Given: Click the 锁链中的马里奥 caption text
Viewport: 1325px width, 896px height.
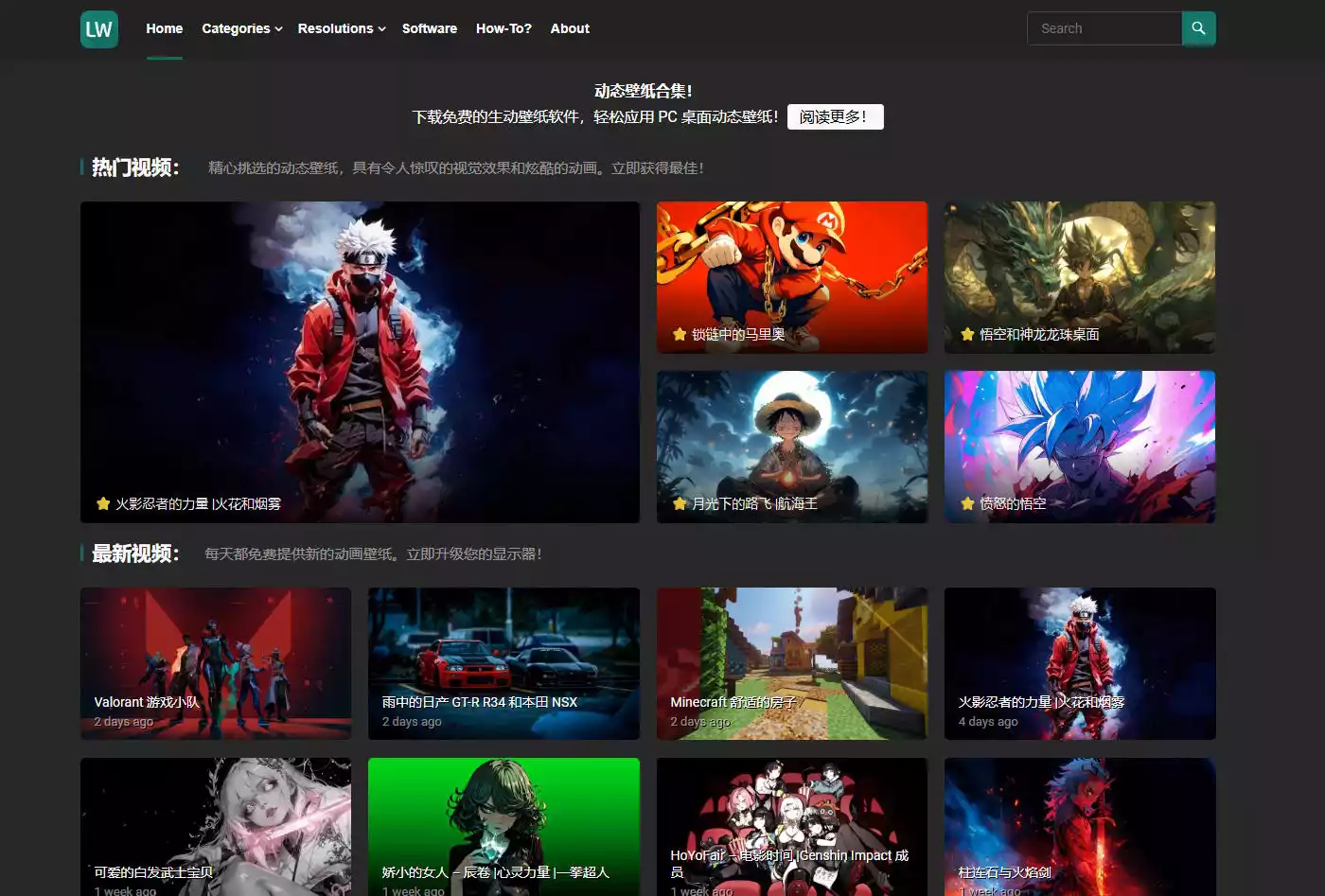Looking at the screenshot, I should [x=738, y=334].
